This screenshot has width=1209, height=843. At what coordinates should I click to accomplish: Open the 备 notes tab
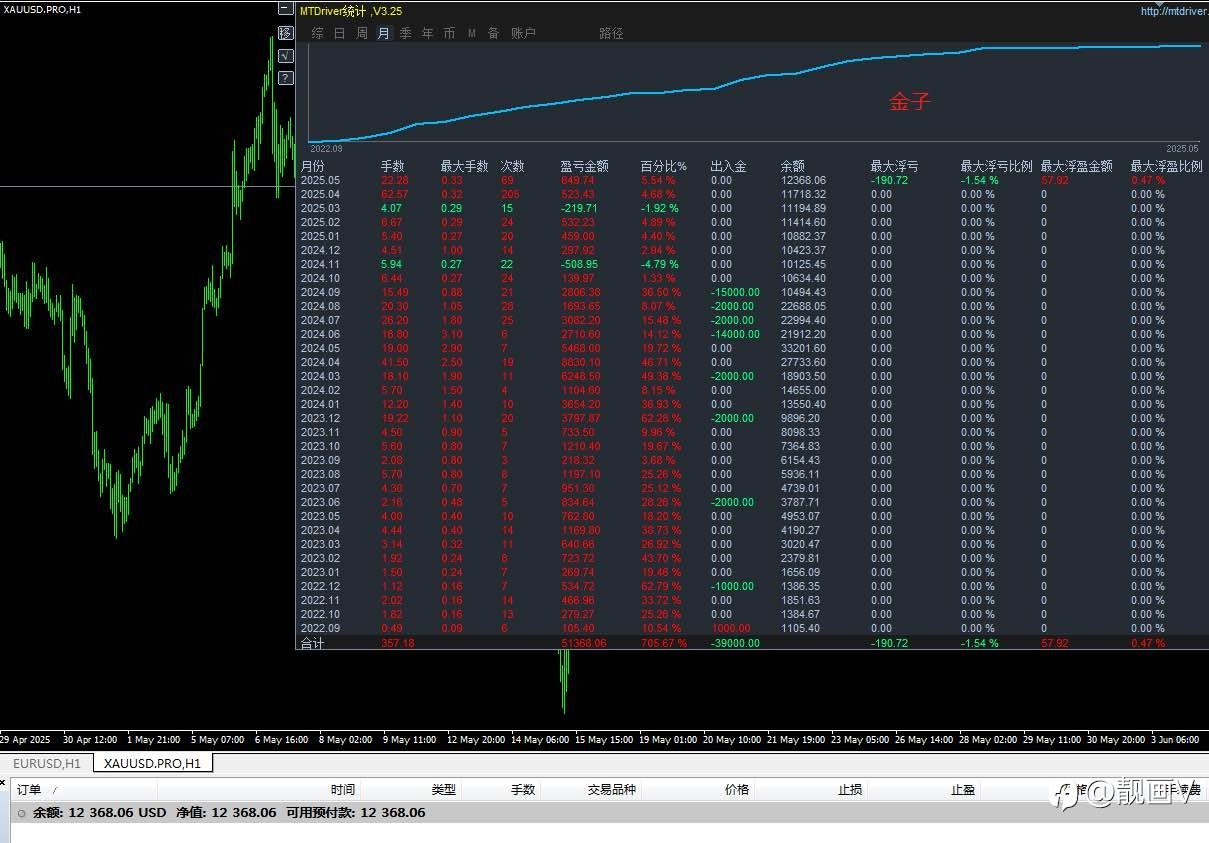494,33
